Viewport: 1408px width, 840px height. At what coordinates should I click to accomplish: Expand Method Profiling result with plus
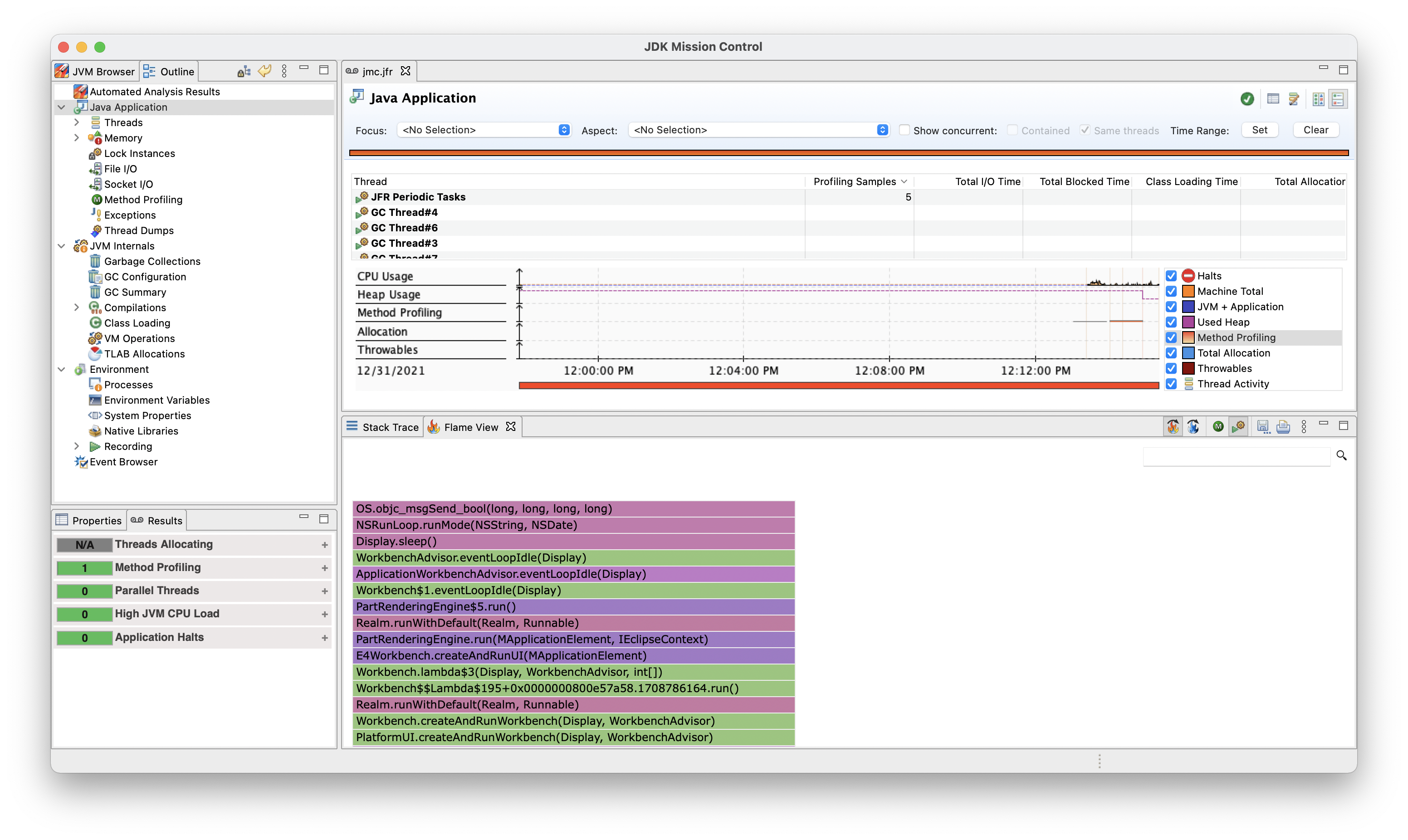(325, 568)
